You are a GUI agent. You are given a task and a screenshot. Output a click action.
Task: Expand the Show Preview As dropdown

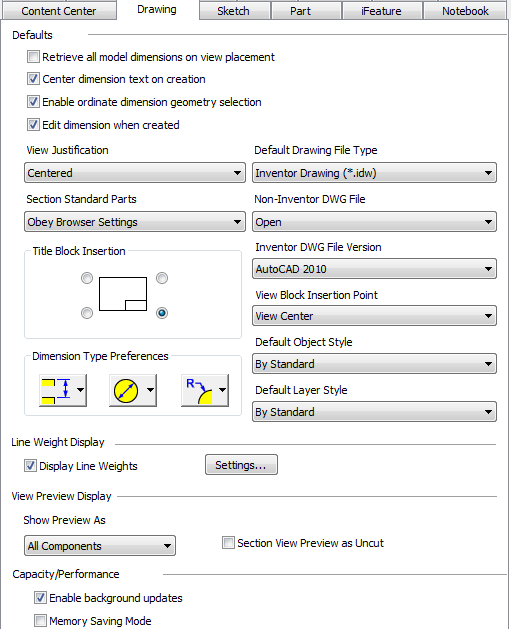pos(100,546)
